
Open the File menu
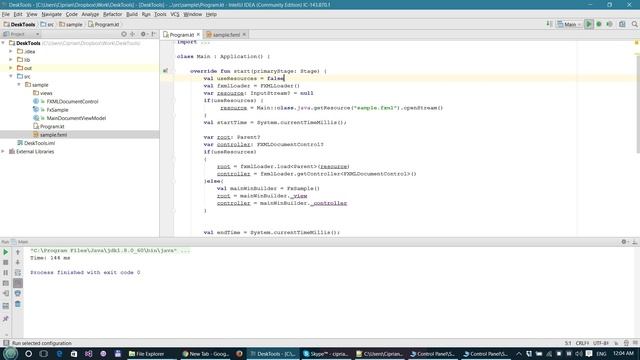[x=6, y=14]
